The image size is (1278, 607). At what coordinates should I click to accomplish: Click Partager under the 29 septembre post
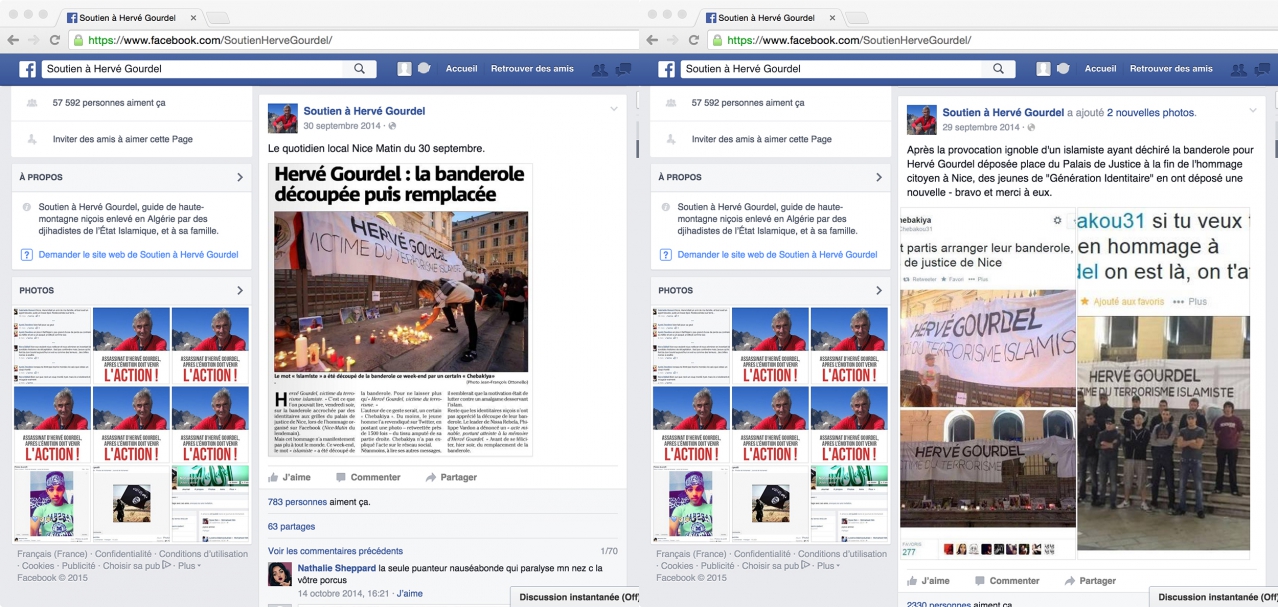coord(1090,580)
